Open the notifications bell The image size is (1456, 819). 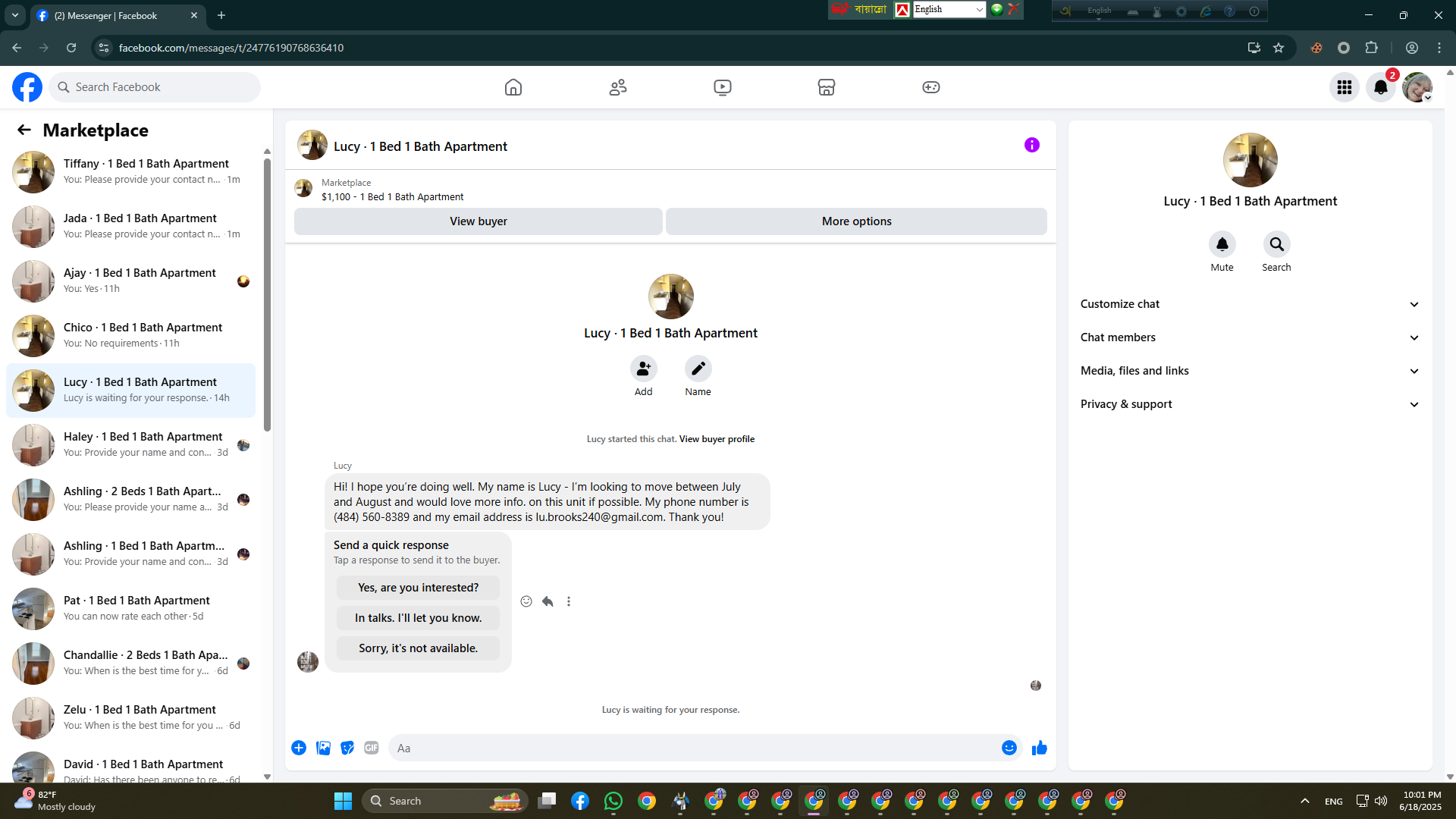click(1381, 87)
